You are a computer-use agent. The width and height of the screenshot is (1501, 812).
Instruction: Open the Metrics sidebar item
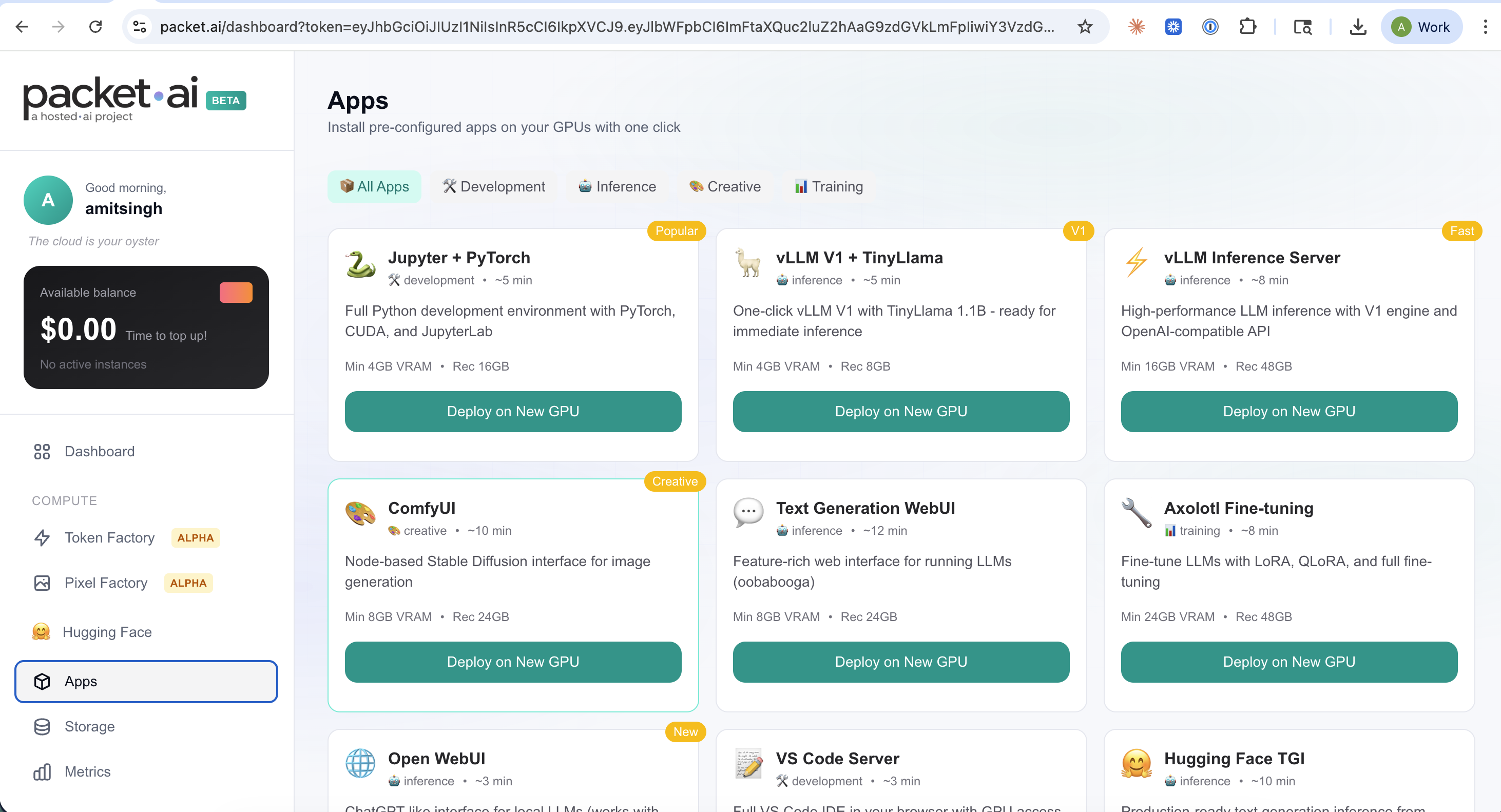pos(87,771)
